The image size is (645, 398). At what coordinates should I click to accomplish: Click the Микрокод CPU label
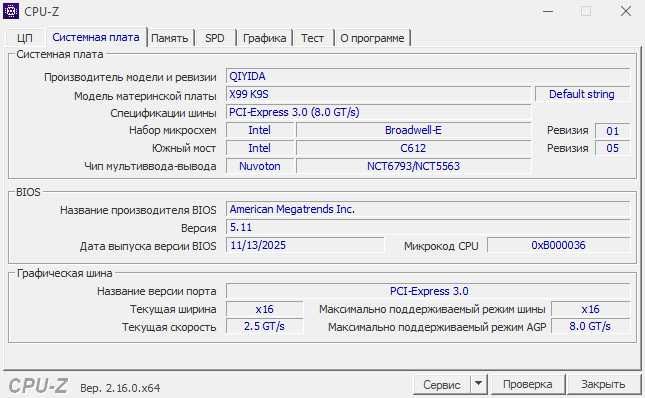click(441, 246)
